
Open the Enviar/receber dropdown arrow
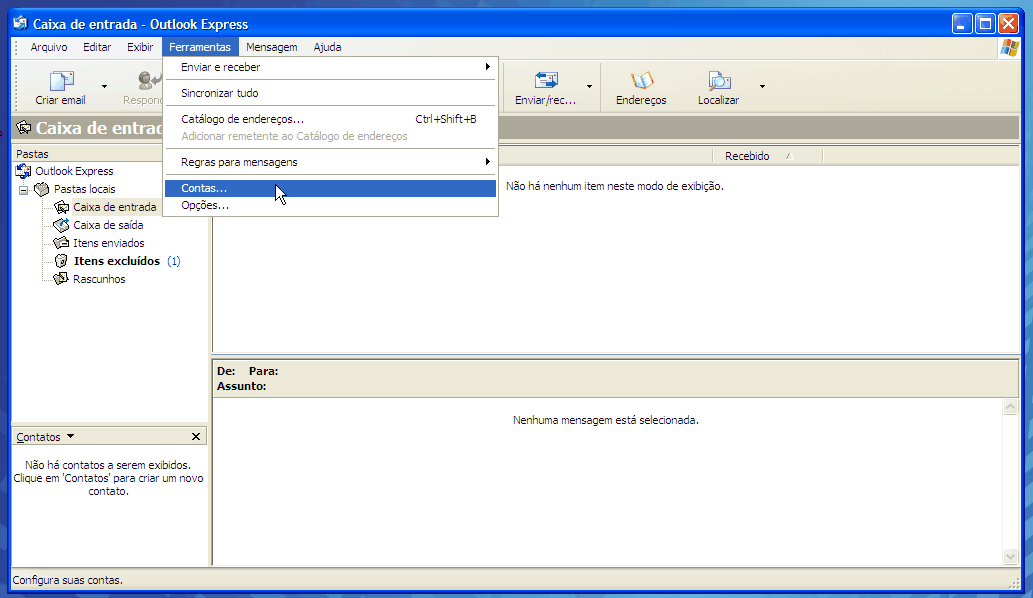589,86
